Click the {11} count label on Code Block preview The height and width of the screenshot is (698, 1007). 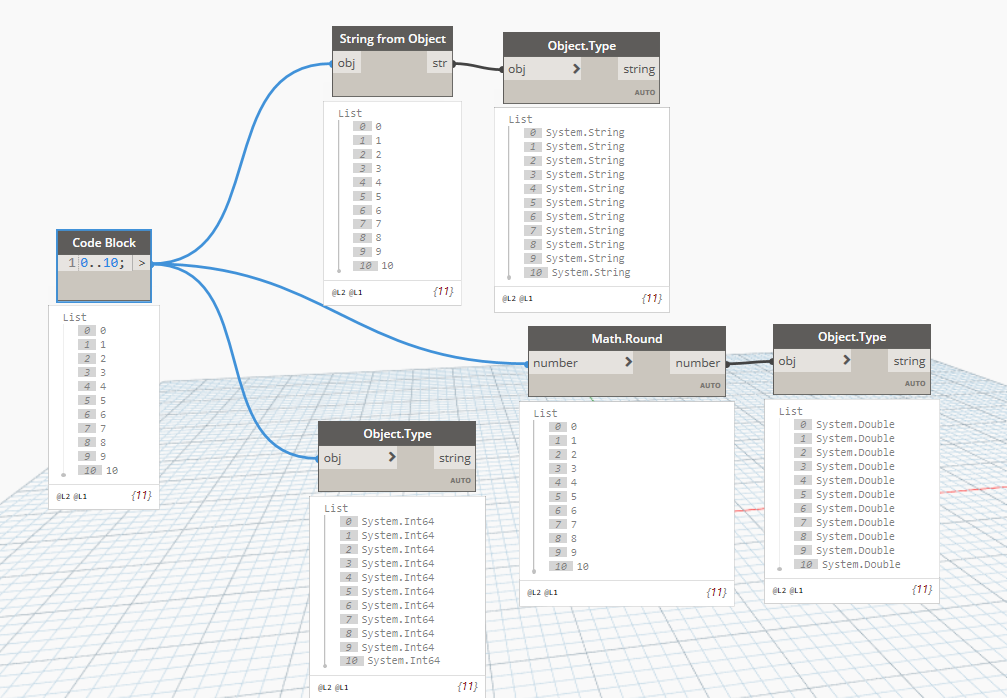pyautogui.click(x=142, y=494)
